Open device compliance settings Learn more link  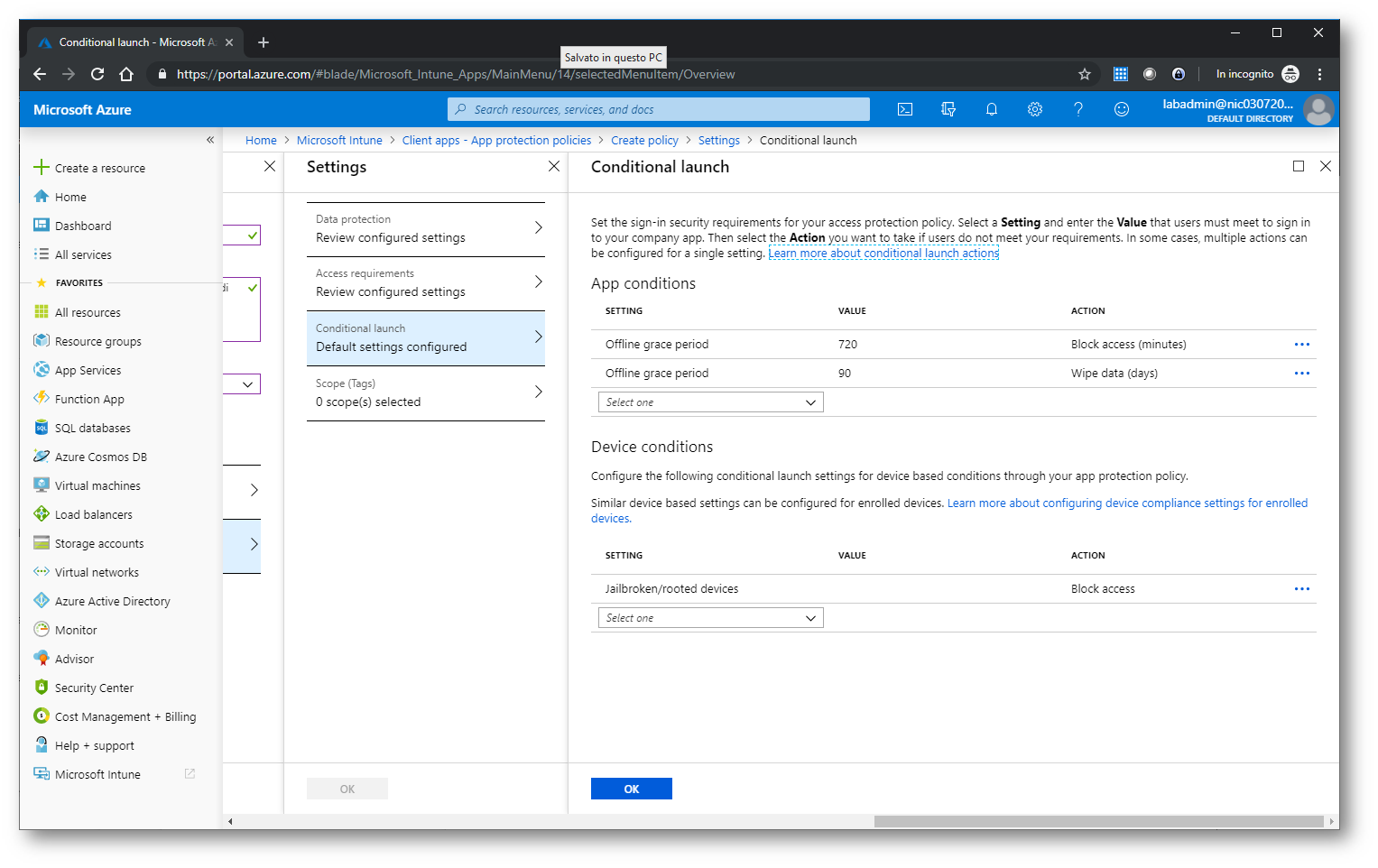coord(949,511)
